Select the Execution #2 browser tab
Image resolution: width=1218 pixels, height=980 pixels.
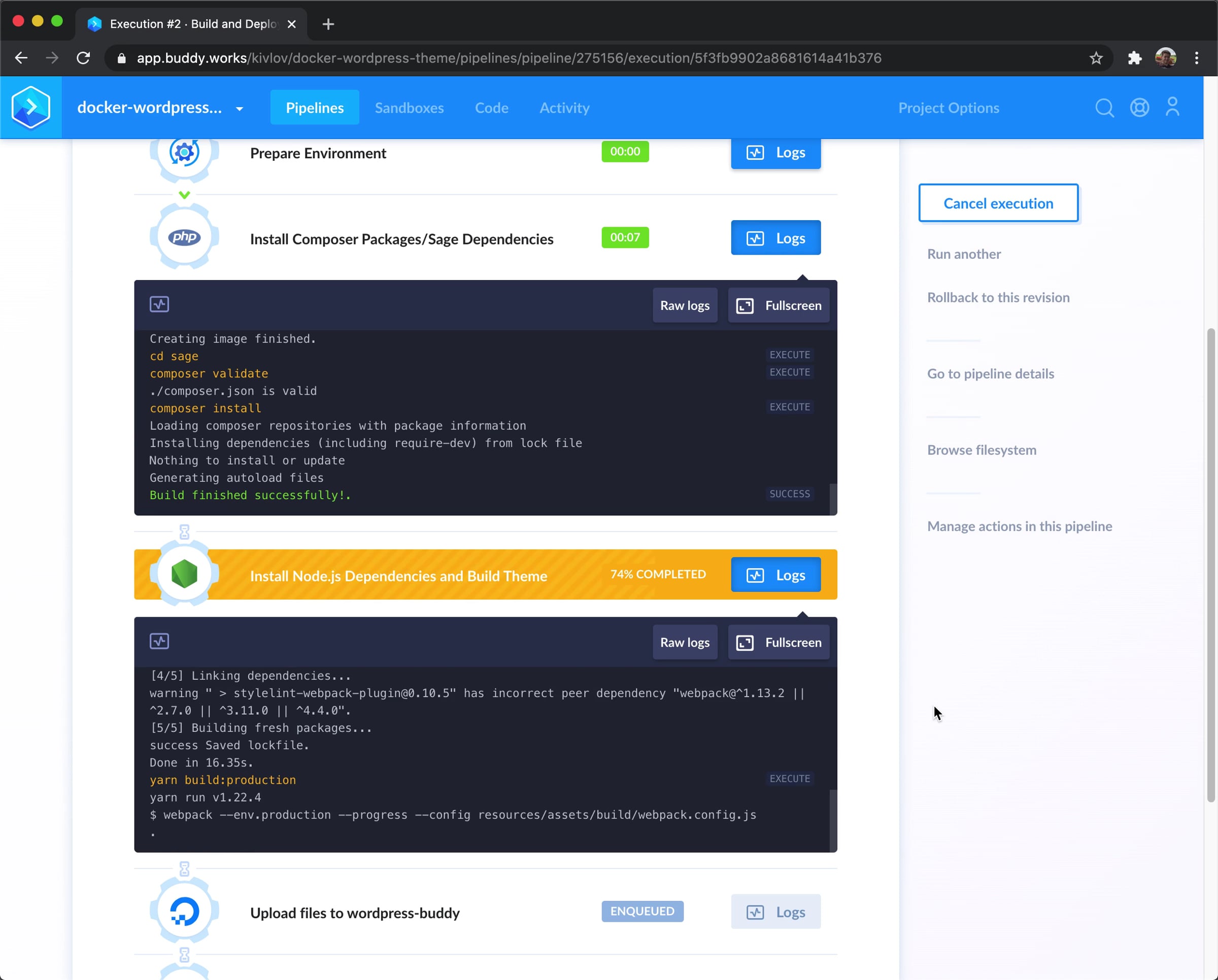coord(191,24)
